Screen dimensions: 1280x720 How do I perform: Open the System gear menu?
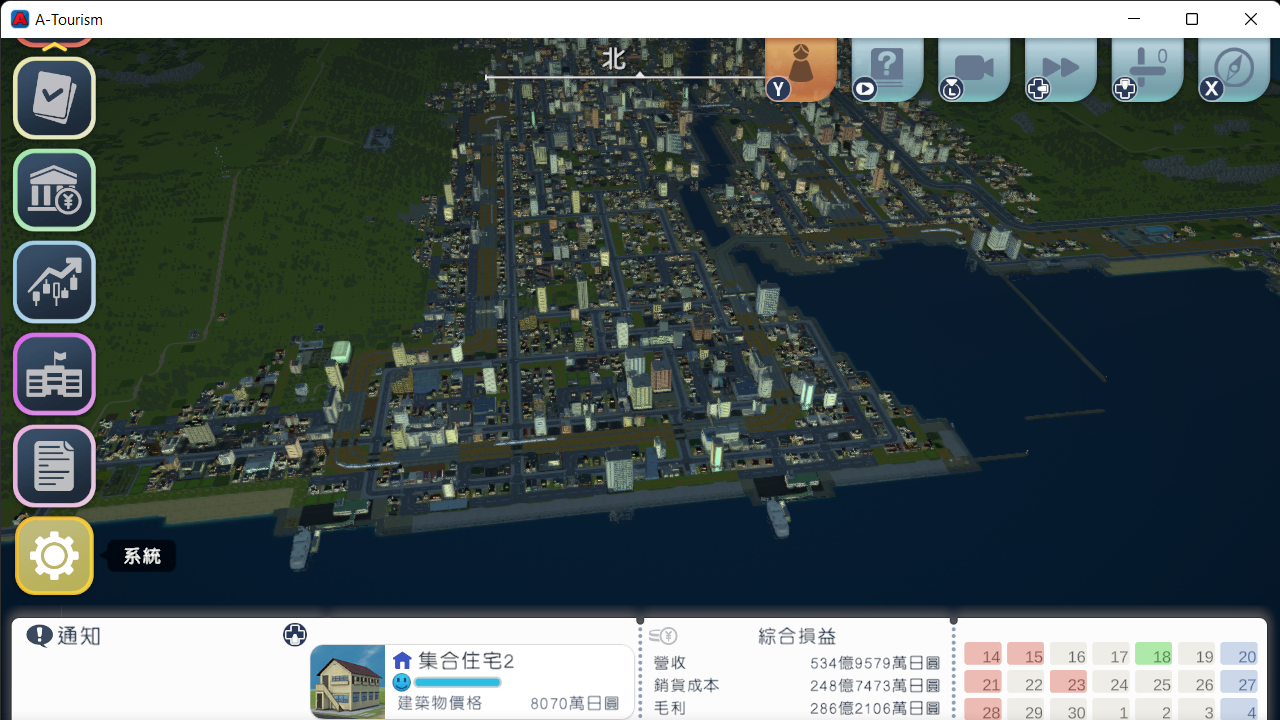click(x=54, y=556)
